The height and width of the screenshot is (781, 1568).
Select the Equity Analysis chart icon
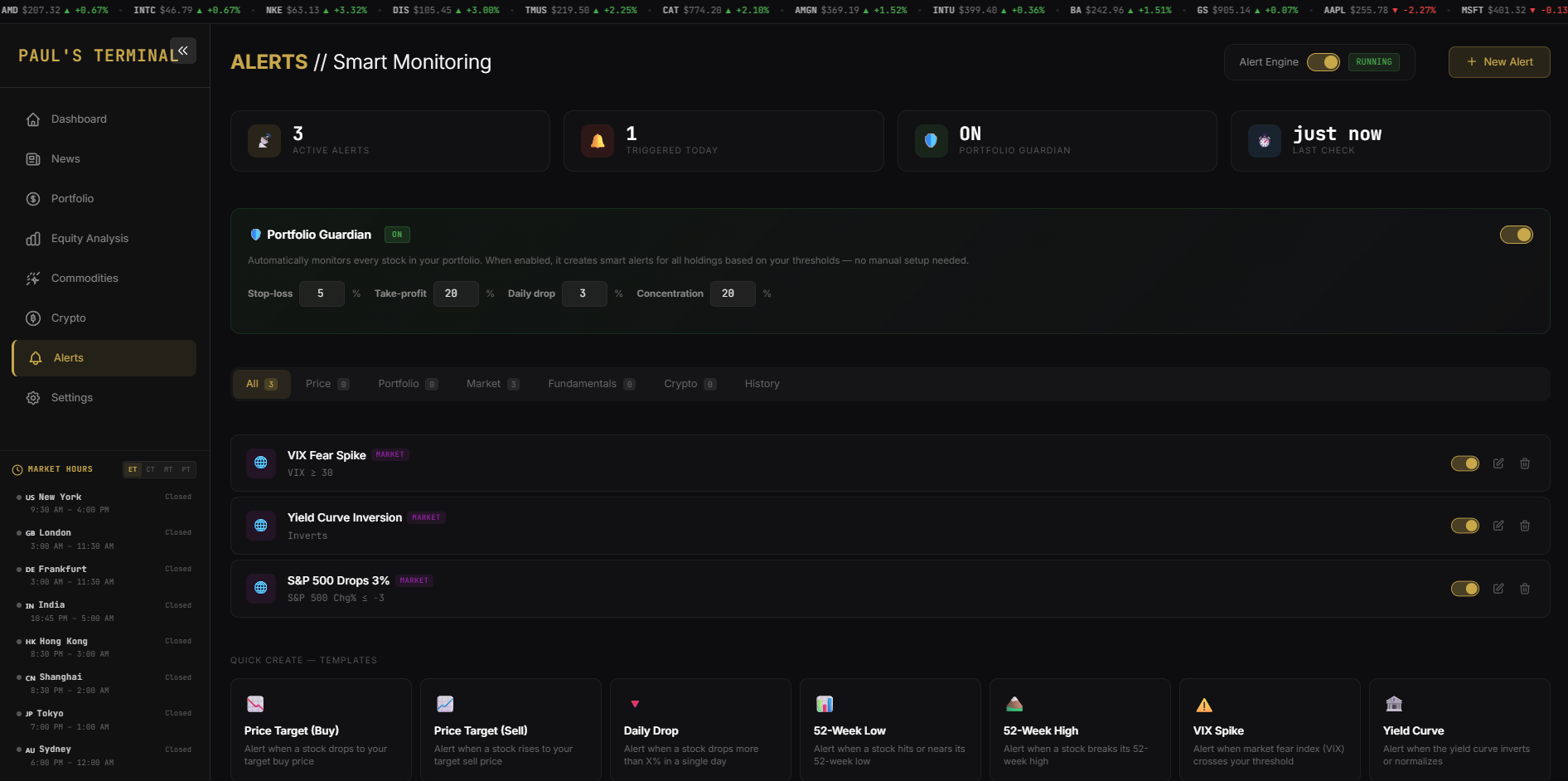pos(32,238)
